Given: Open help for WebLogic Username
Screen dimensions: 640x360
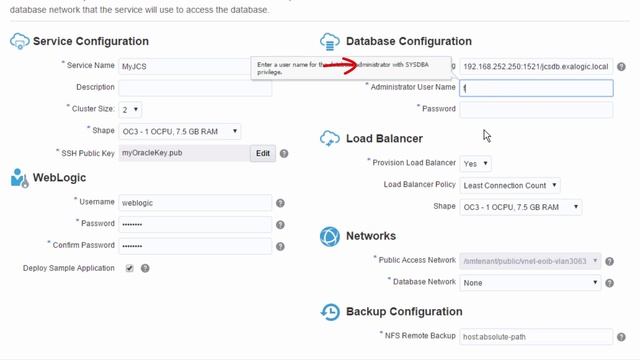Looking at the screenshot, I should pos(280,203).
